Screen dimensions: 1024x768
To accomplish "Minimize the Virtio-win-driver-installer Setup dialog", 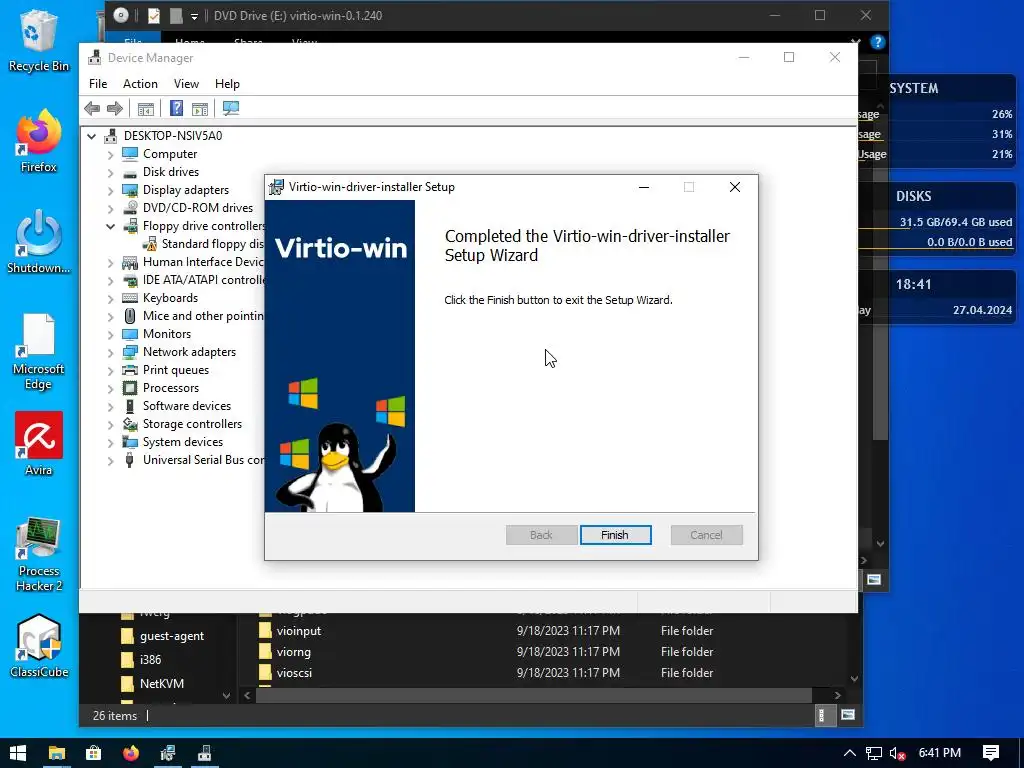I will [644, 187].
